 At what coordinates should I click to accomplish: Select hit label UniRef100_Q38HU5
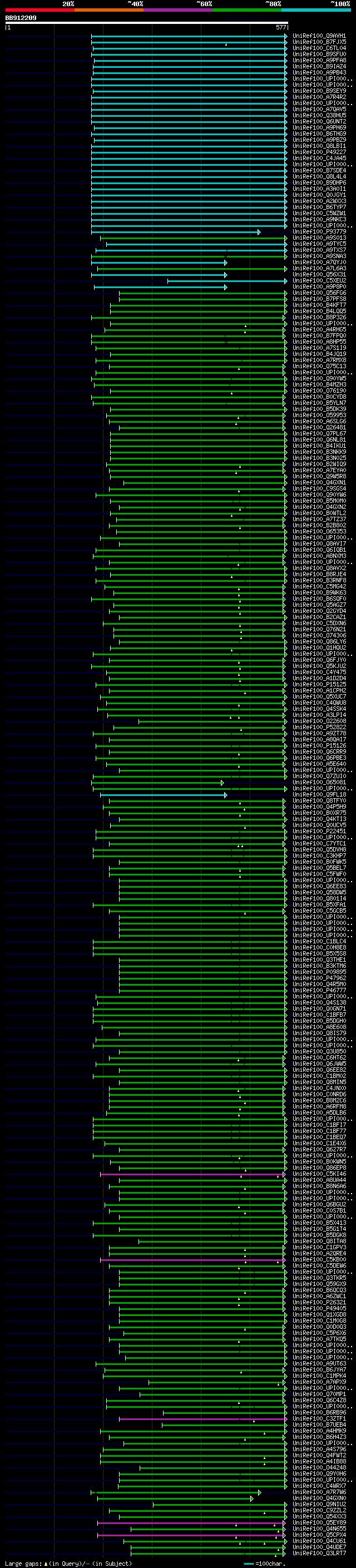coord(319,116)
